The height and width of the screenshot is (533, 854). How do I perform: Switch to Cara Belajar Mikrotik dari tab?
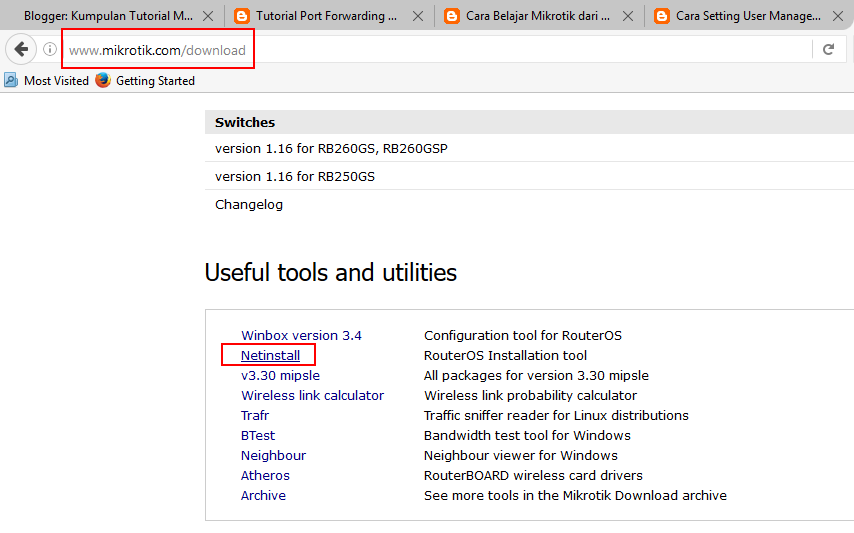[538, 16]
